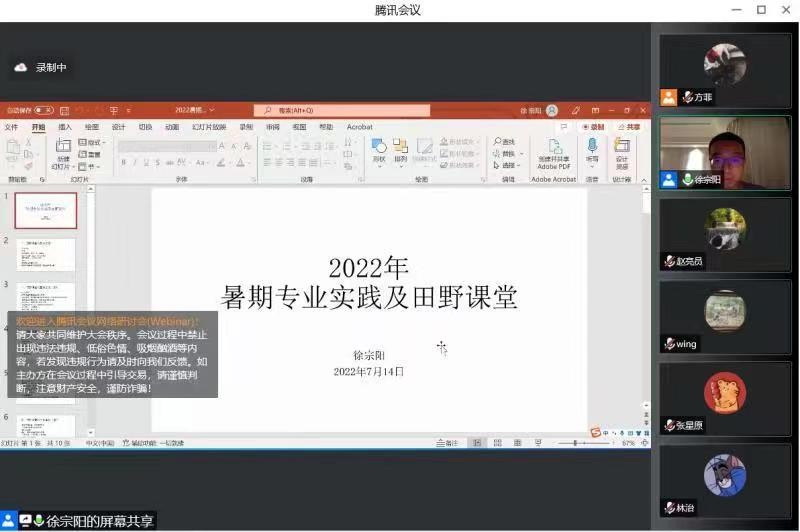The height and width of the screenshot is (532, 800).
Task: Select the second slide thumbnail
Action: [45, 254]
